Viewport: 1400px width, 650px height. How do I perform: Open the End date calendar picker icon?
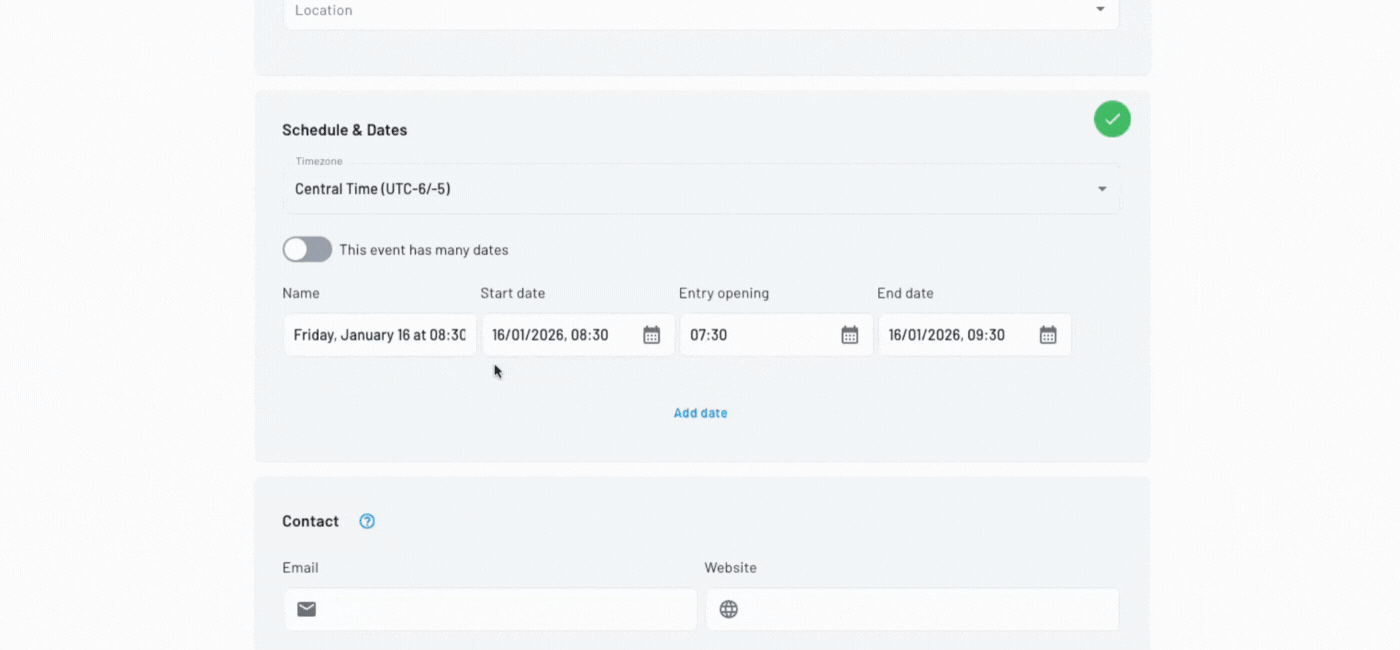pos(1047,335)
